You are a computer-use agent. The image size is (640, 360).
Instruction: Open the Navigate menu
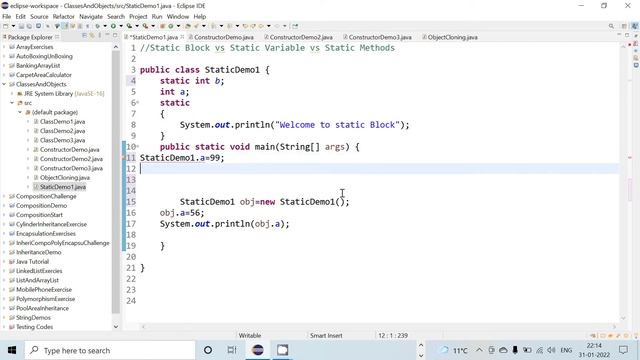[91, 16]
